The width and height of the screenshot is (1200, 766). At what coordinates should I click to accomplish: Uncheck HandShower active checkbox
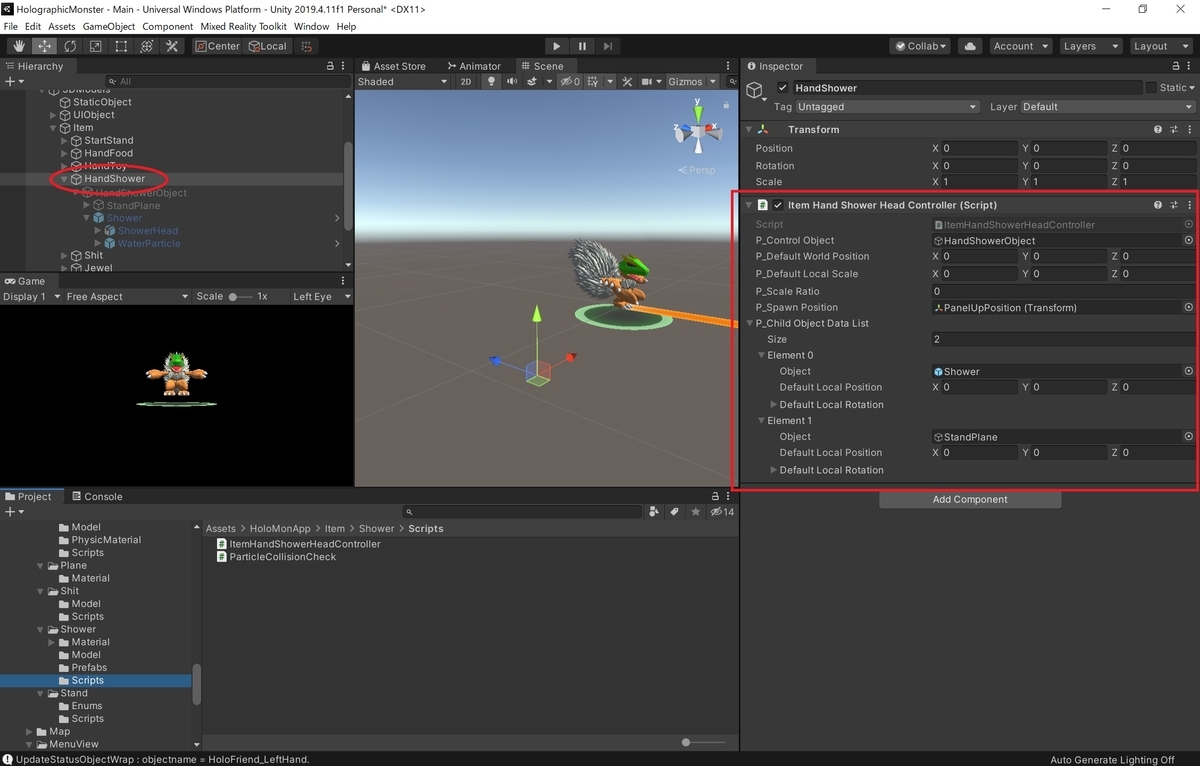pos(783,88)
